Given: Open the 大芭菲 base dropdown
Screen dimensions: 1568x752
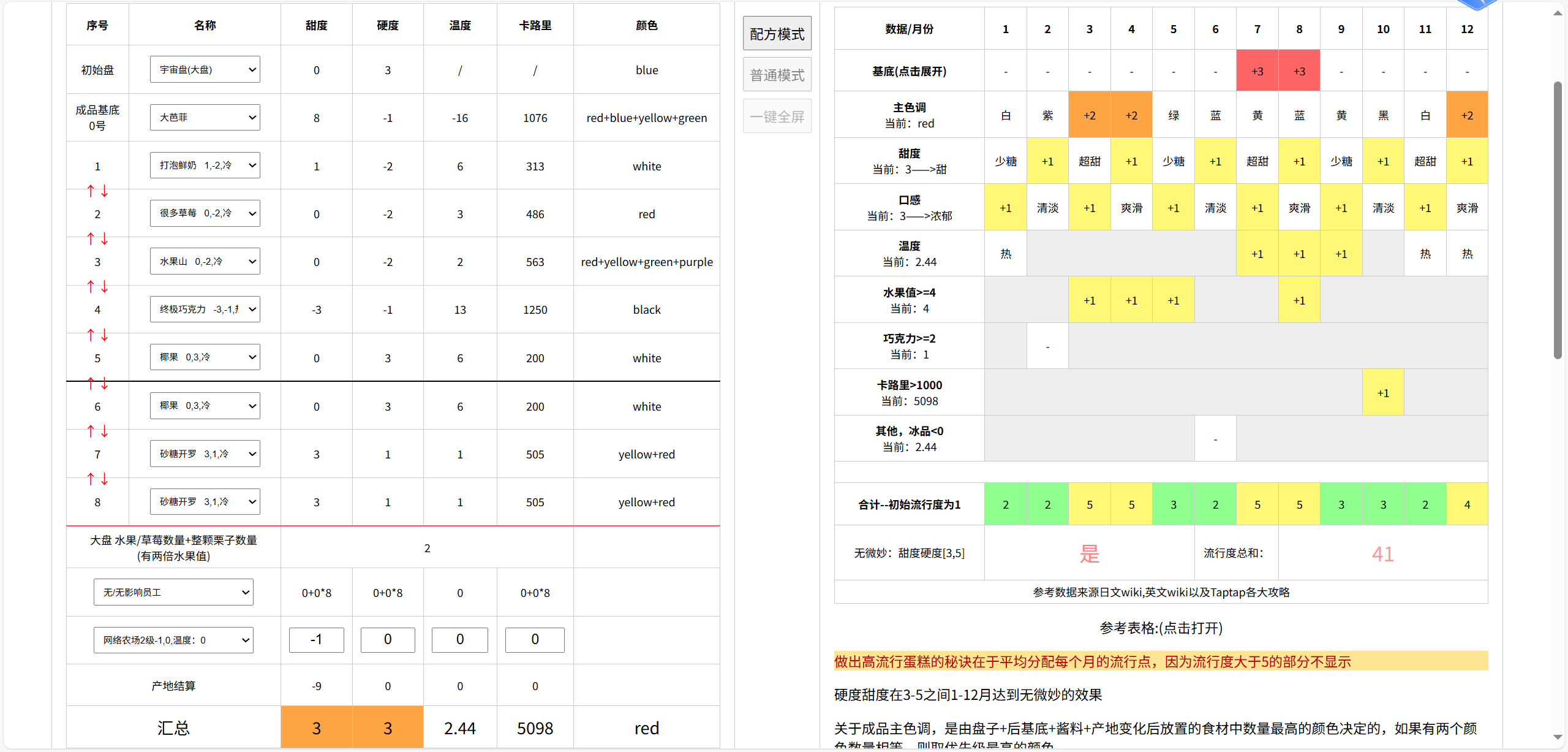Looking at the screenshot, I should 205,117.
